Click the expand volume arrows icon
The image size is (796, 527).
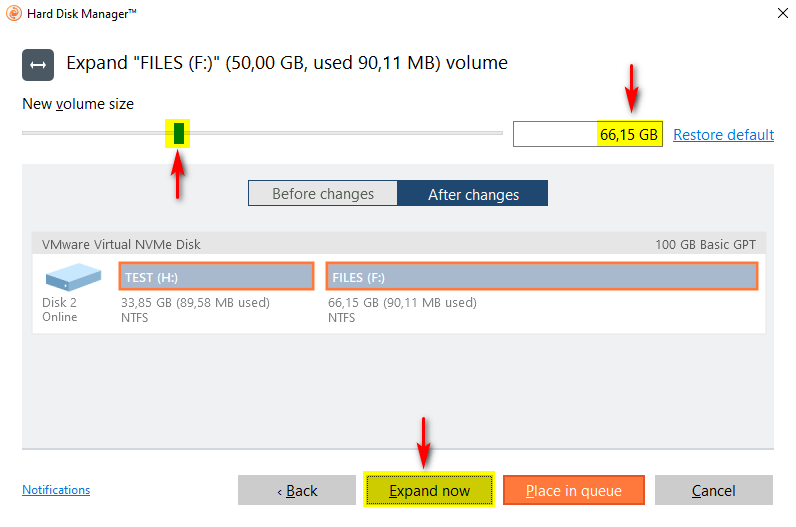(x=37, y=64)
